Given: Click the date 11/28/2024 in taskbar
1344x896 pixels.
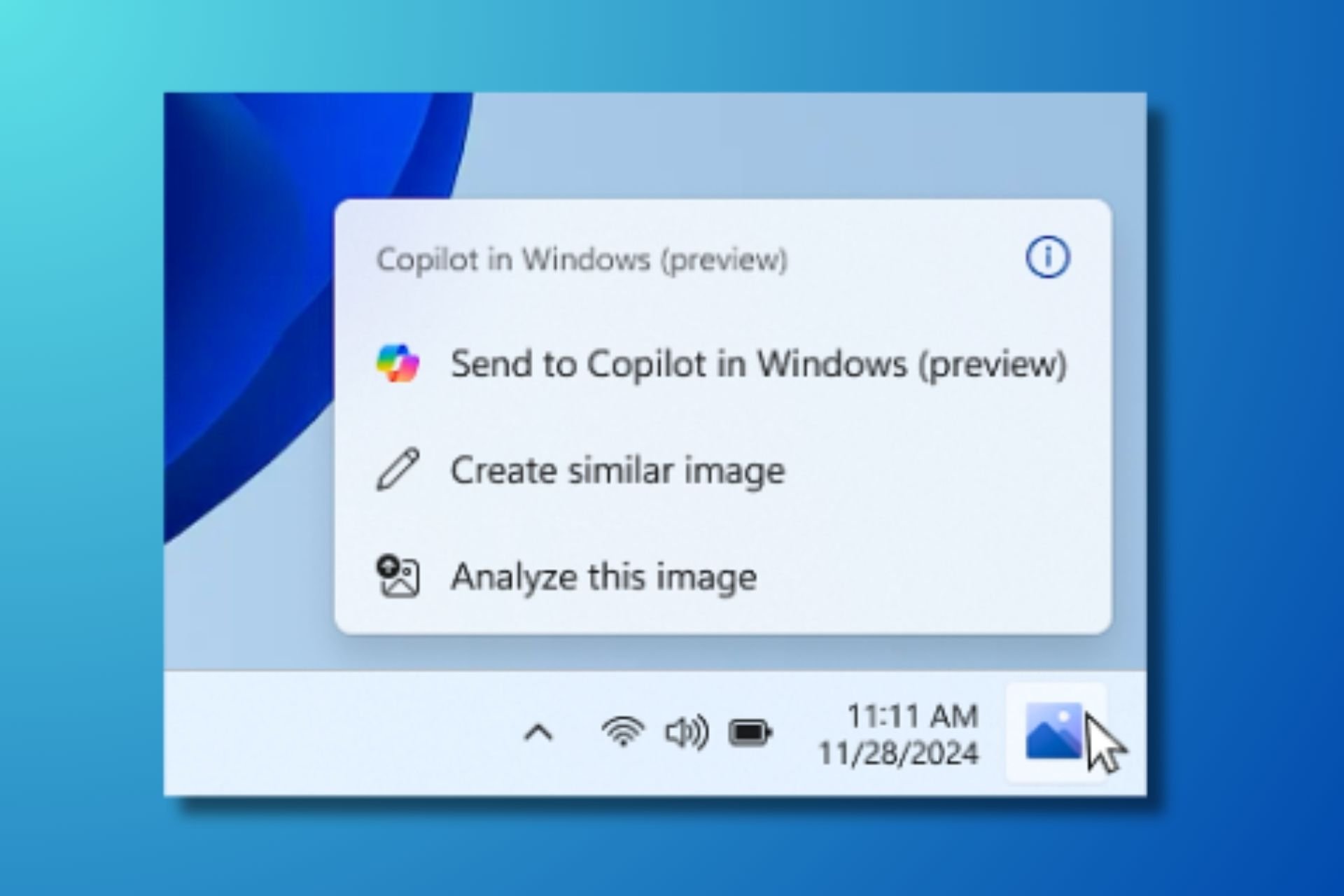Looking at the screenshot, I should click(x=899, y=754).
